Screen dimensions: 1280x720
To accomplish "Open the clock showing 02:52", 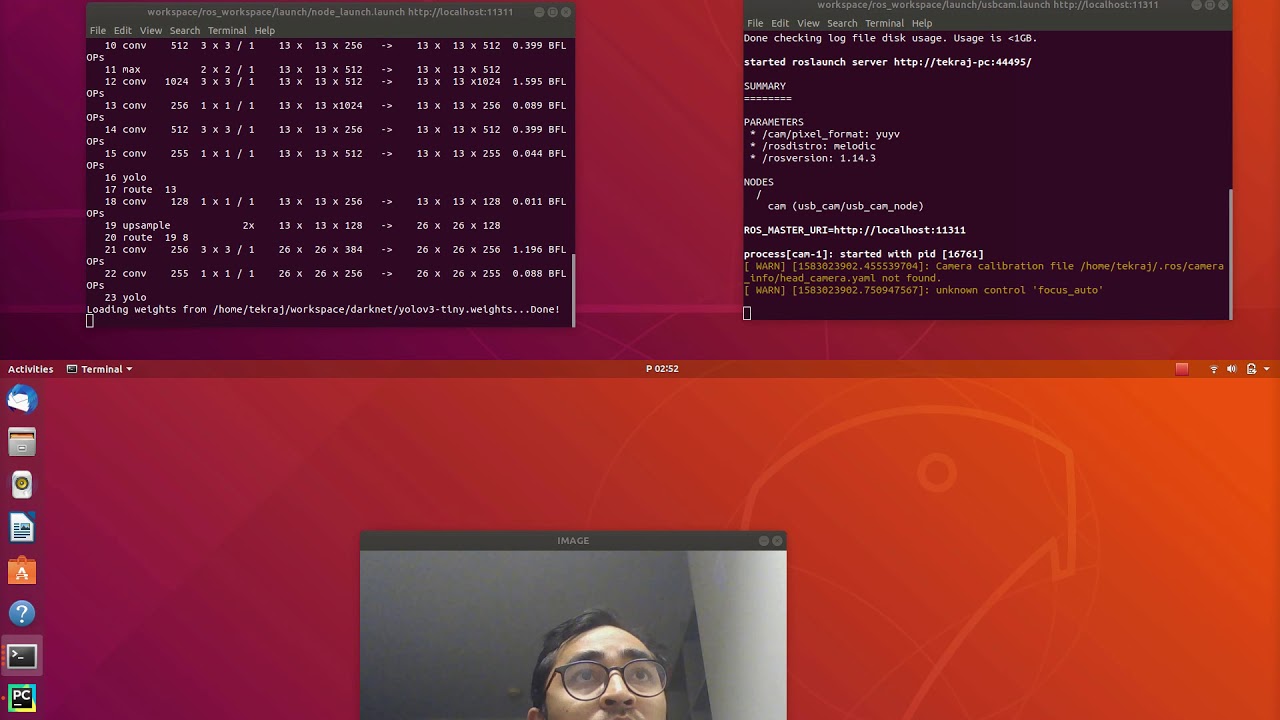I will tap(662, 369).
